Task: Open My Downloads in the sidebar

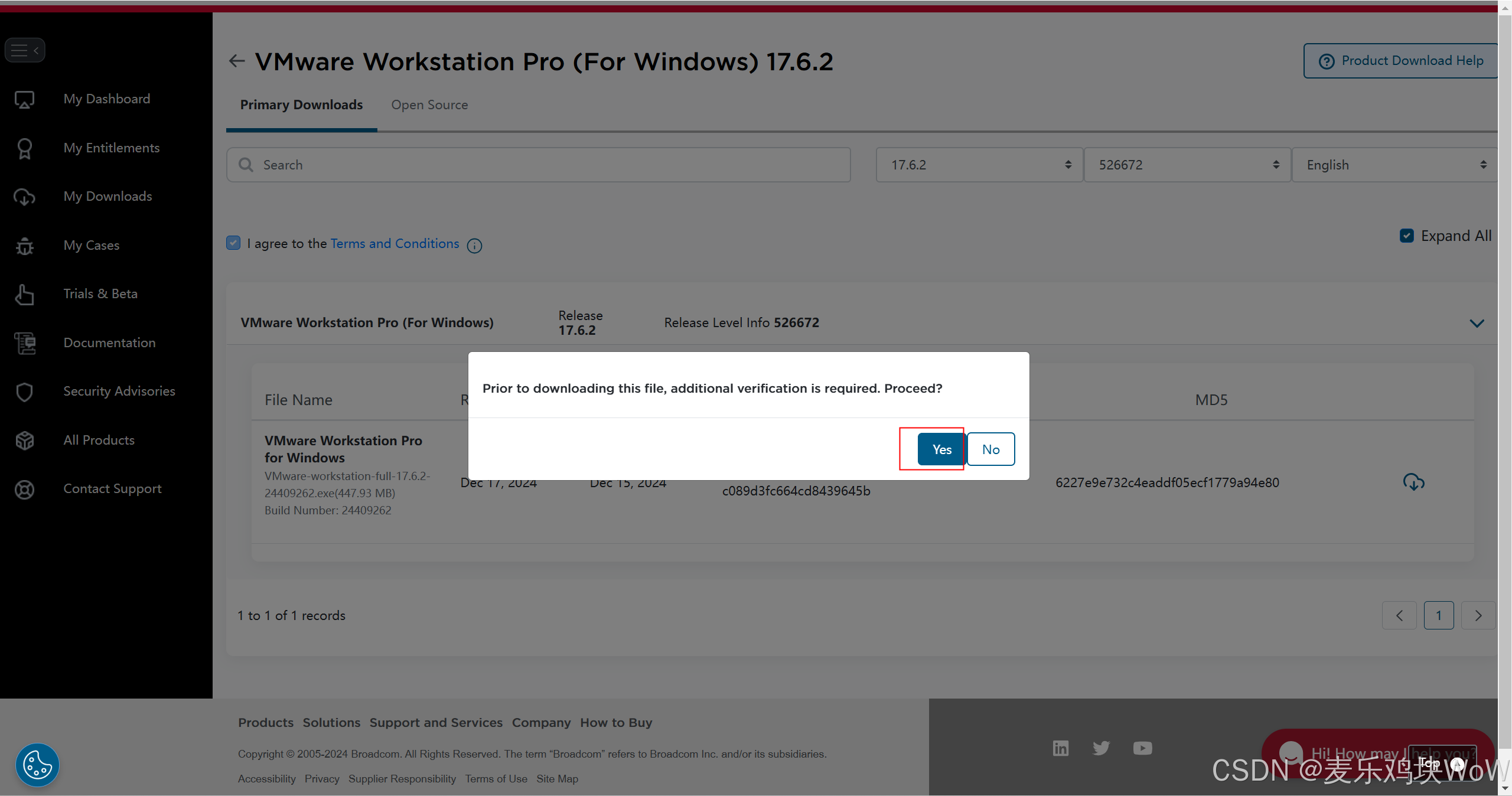Action: pyautogui.click(x=107, y=196)
